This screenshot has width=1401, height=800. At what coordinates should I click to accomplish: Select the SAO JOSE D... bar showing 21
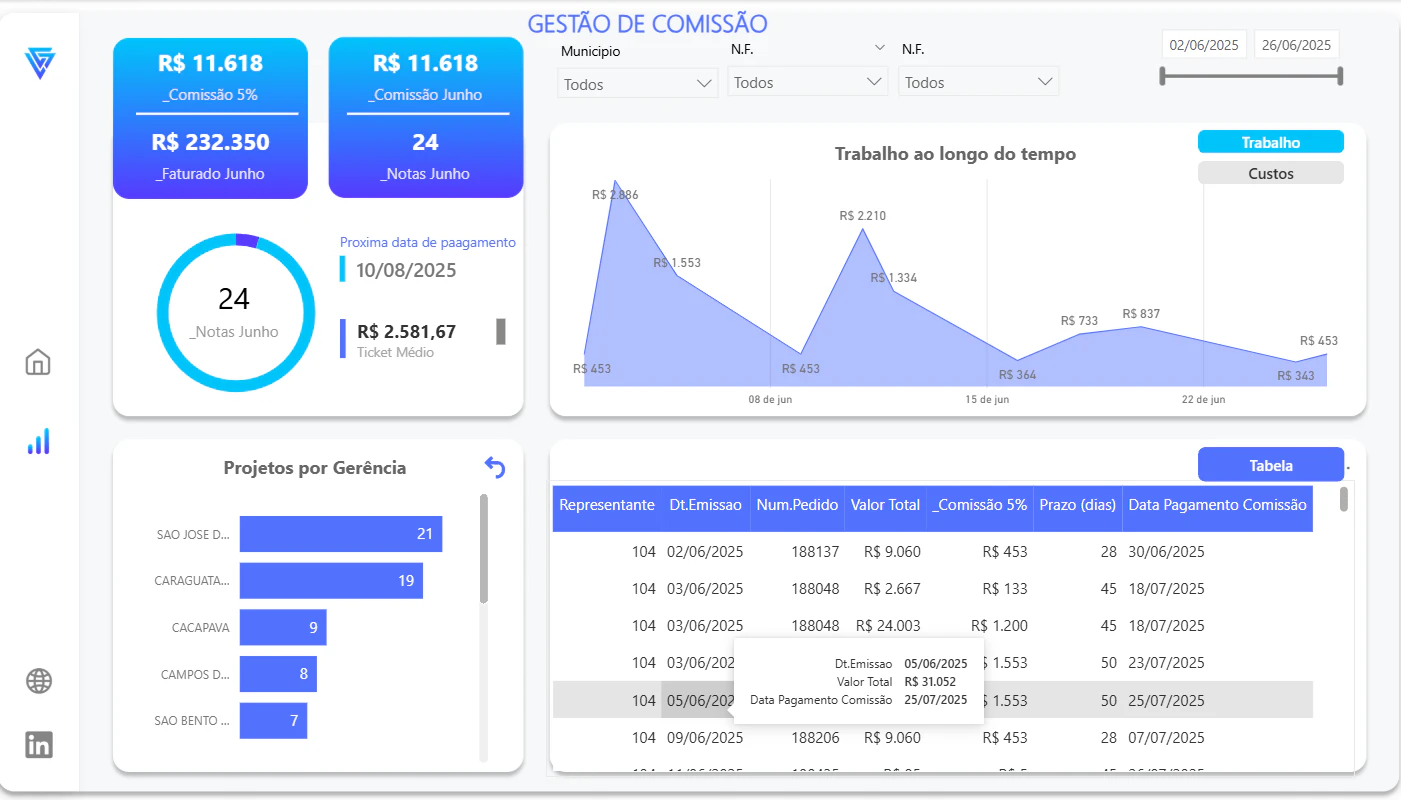[x=341, y=534]
